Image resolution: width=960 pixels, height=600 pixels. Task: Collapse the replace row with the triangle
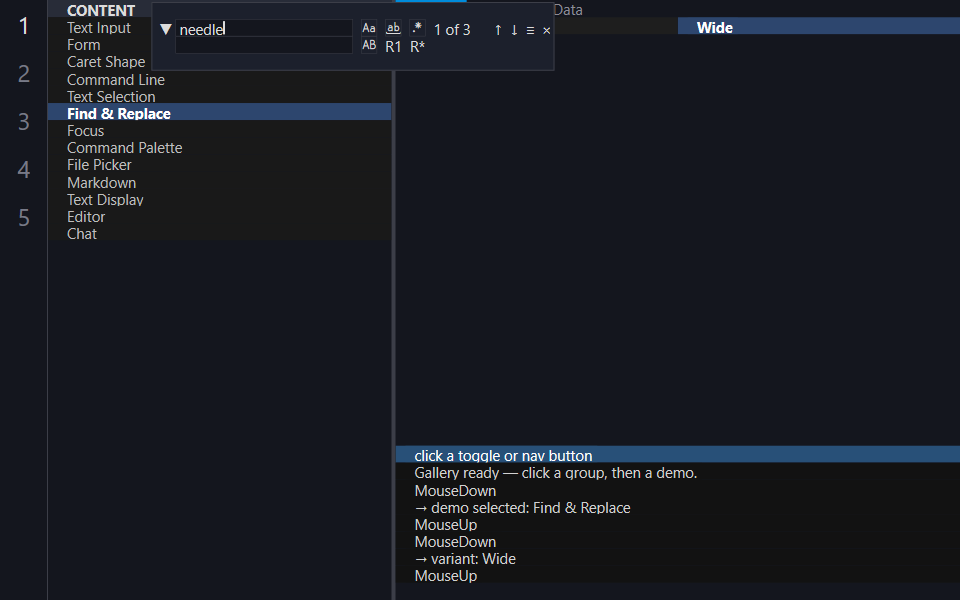click(x=165, y=29)
